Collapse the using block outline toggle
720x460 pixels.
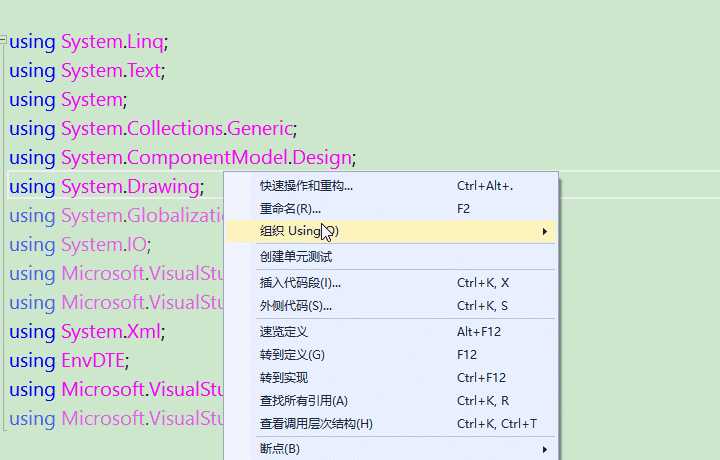[3, 40]
